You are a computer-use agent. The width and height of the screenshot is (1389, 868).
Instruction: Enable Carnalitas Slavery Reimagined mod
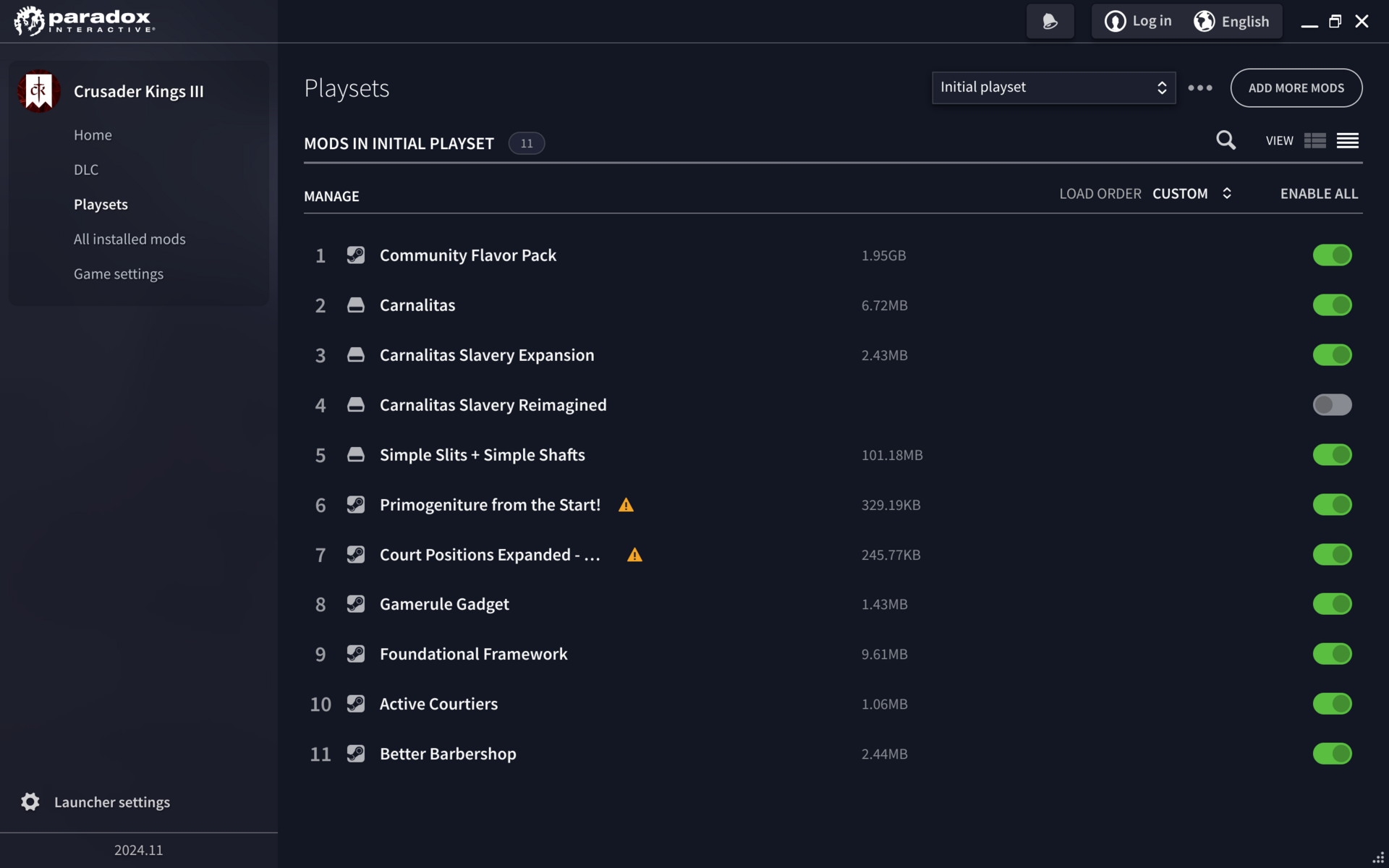1332,405
